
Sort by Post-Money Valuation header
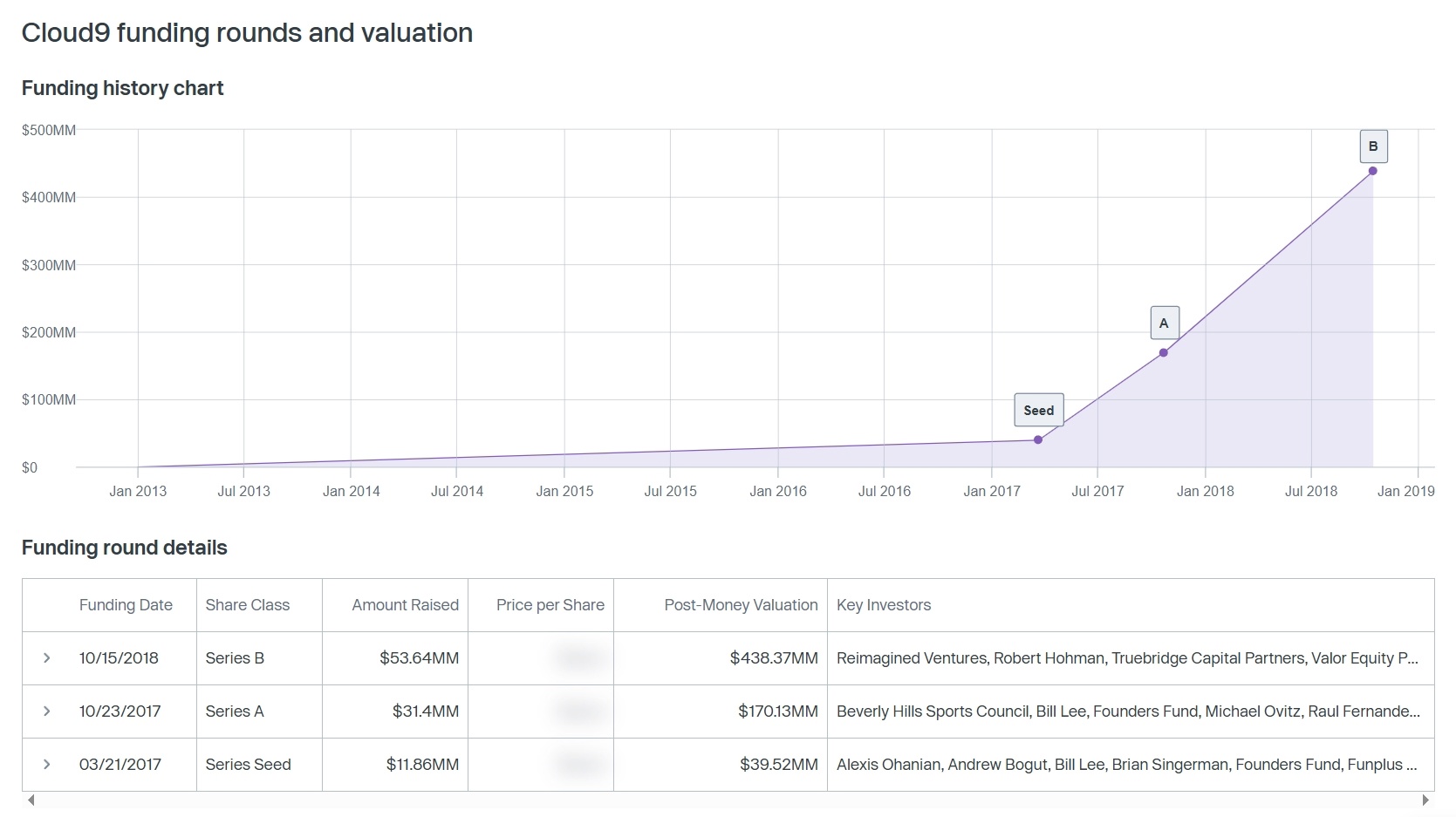click(741, 605)
